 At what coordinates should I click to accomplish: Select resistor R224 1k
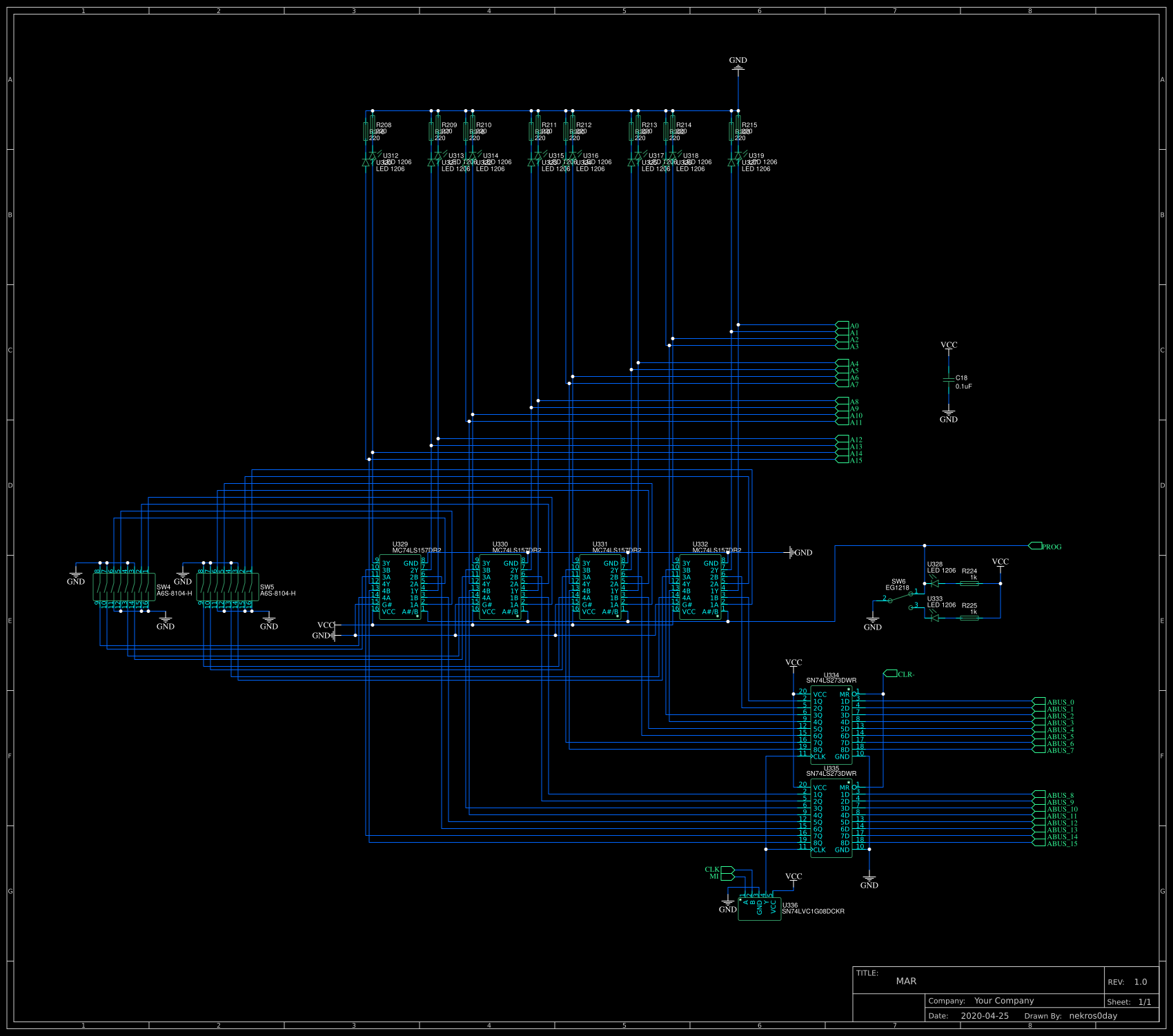point(969,582)
